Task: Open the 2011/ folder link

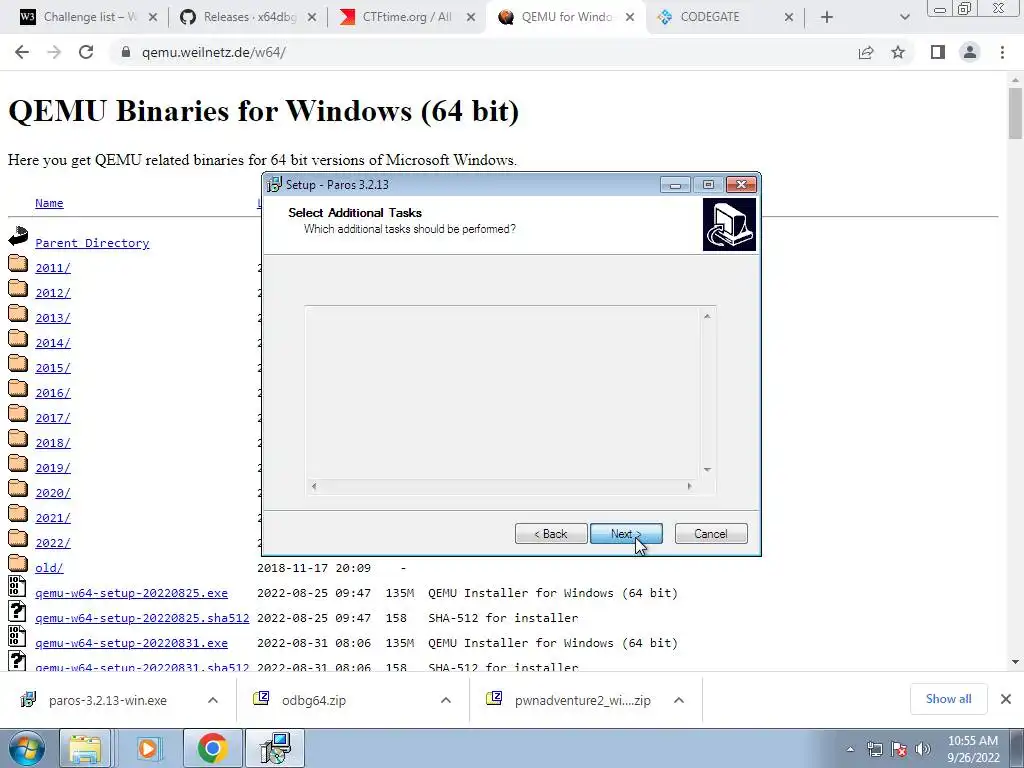Action: 52,268
